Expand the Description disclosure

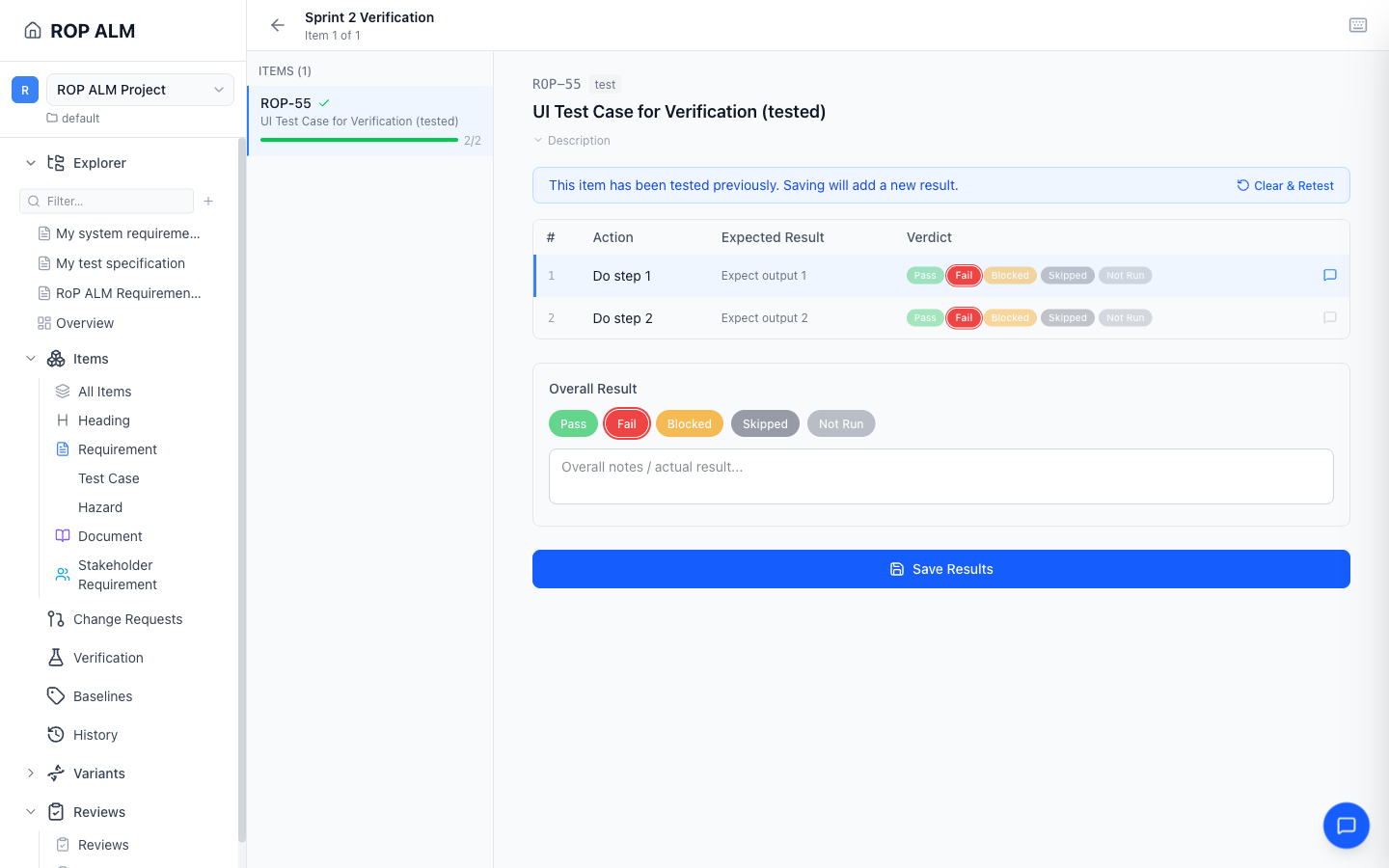click(x=572, y=141)
